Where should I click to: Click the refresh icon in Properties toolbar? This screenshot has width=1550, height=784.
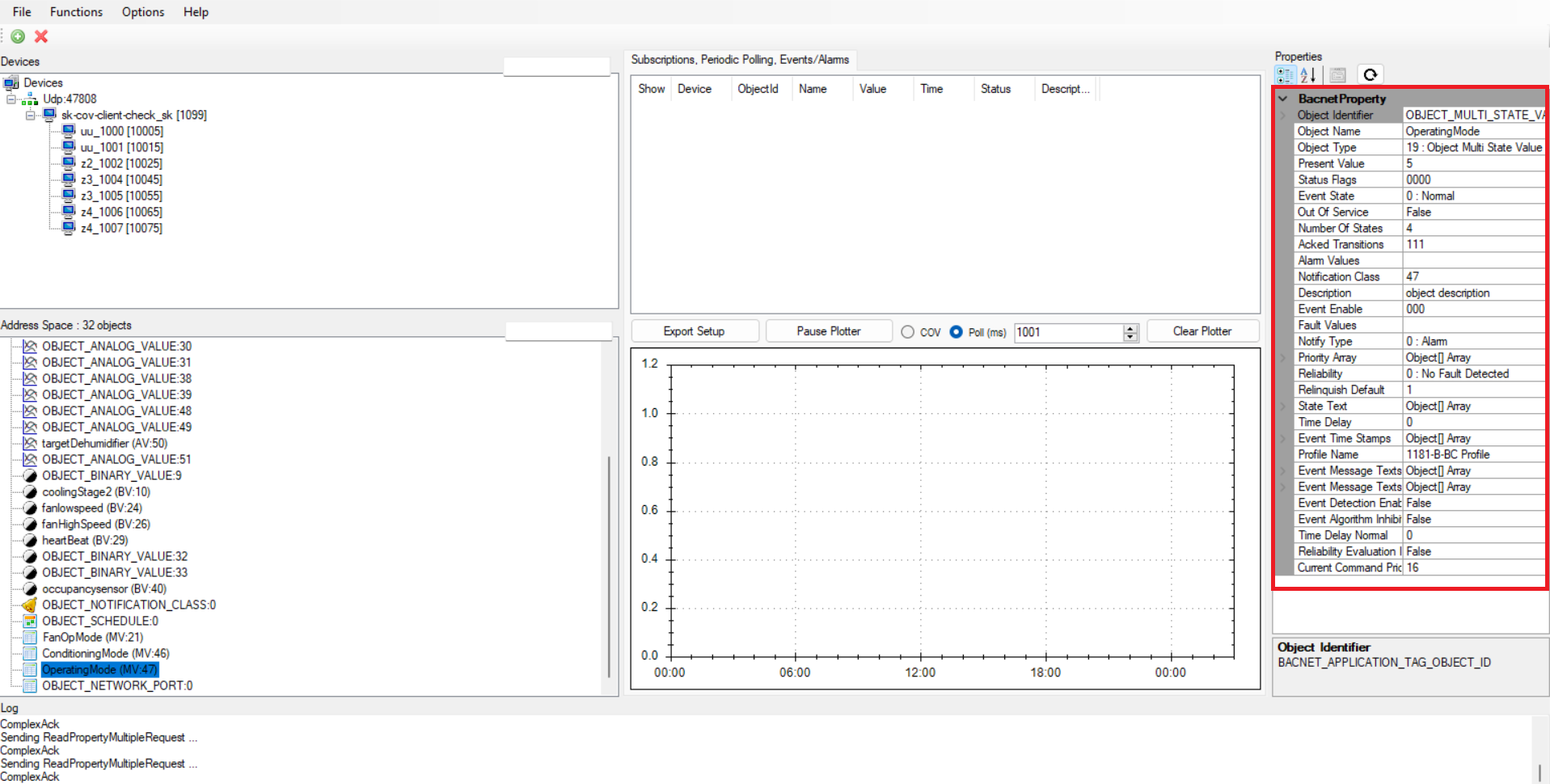(x=1370, y=75)
